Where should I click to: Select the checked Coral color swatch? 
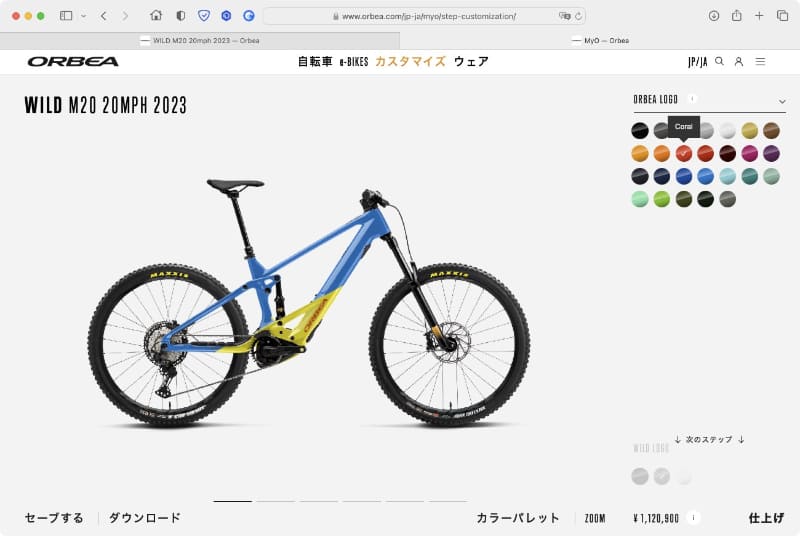(684, 153)
